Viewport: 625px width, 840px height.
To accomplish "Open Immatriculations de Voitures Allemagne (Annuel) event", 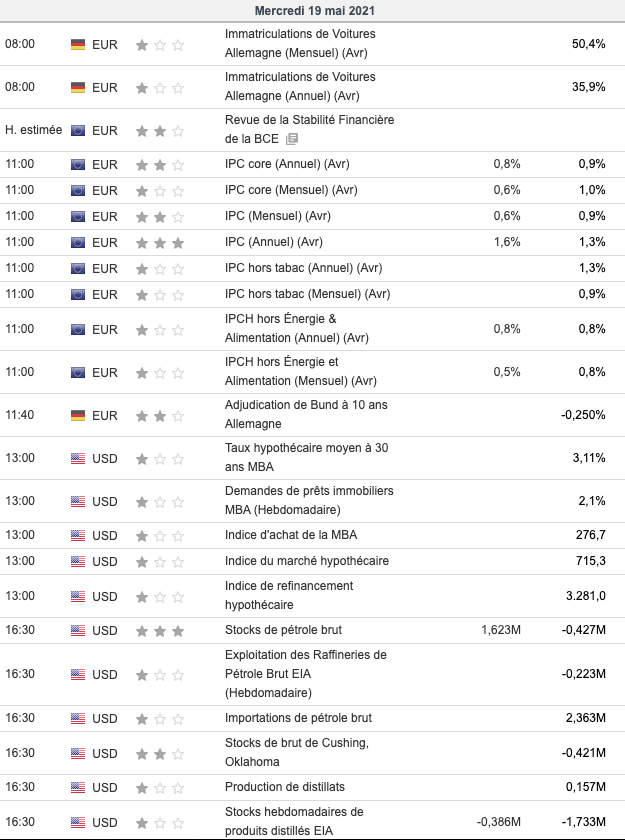I will pos(299,87).
